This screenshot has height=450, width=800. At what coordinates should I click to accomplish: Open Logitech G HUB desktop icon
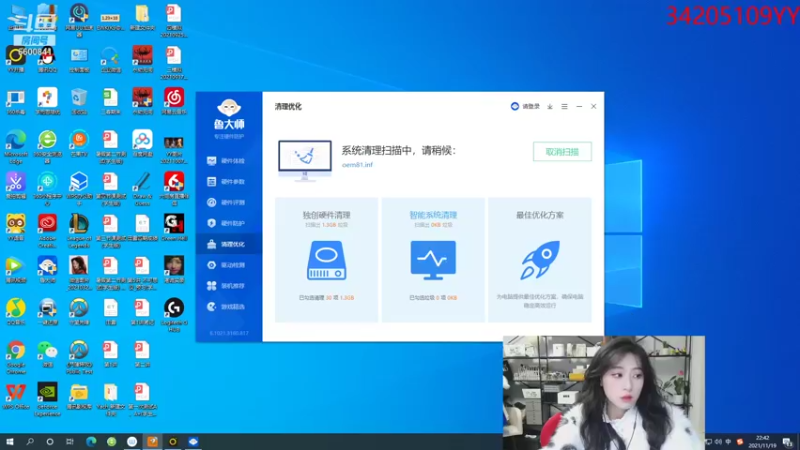point(174,315)
